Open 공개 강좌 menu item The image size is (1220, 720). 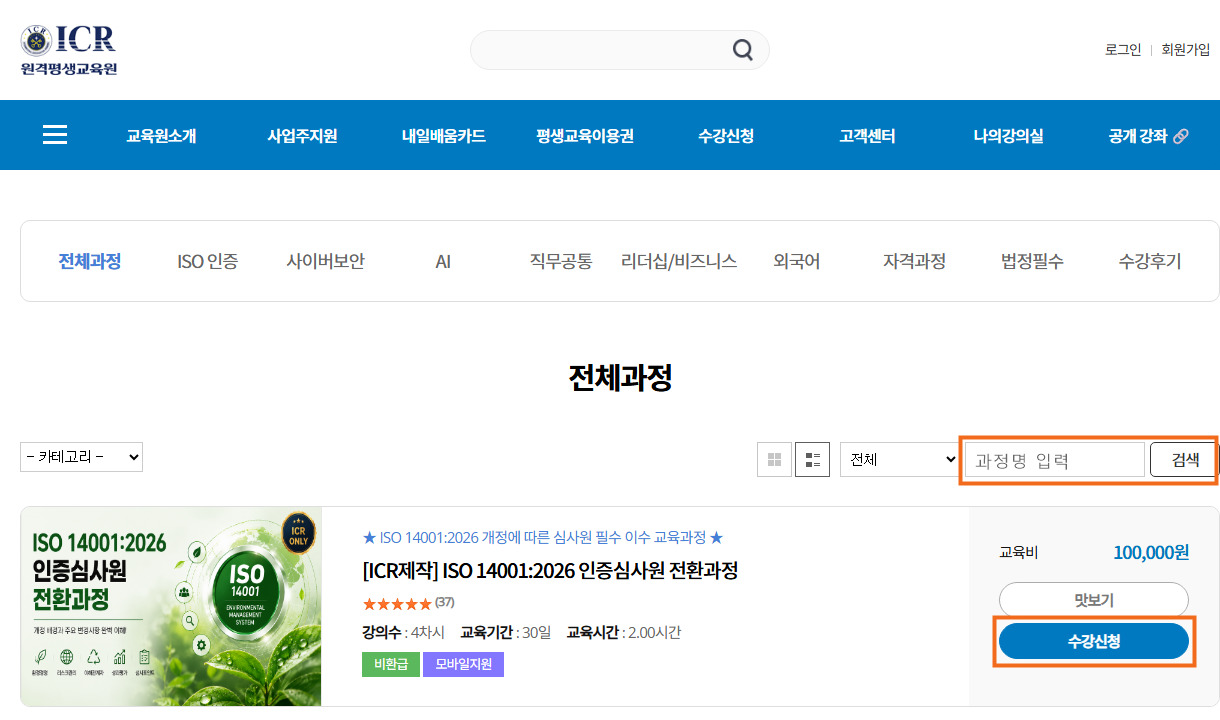pos(1138,136)
